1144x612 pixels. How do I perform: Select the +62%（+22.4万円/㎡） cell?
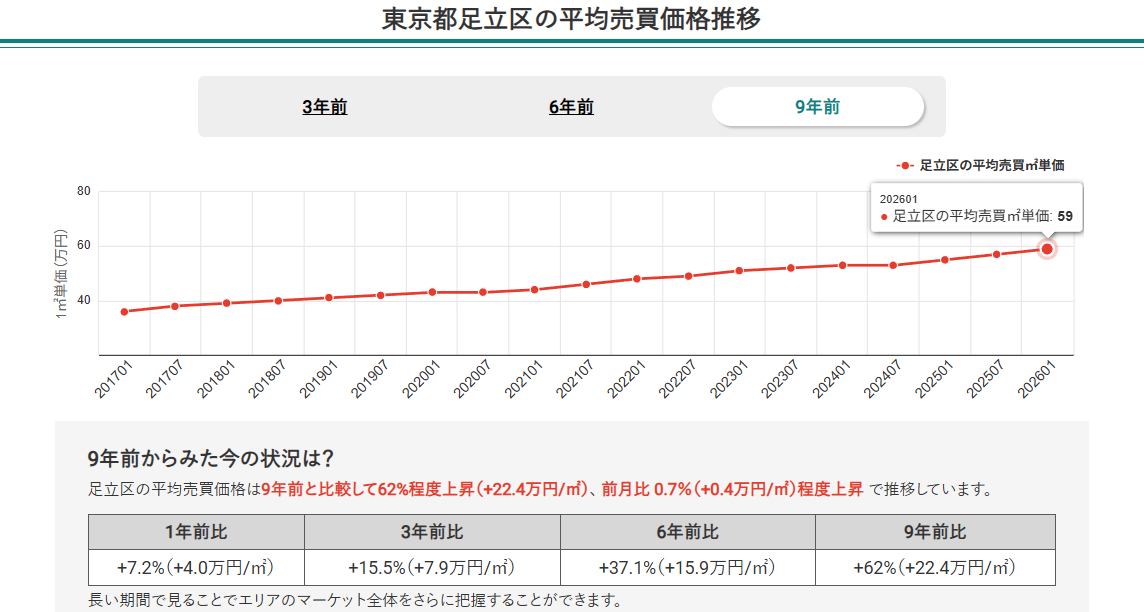tap(935, 565)
